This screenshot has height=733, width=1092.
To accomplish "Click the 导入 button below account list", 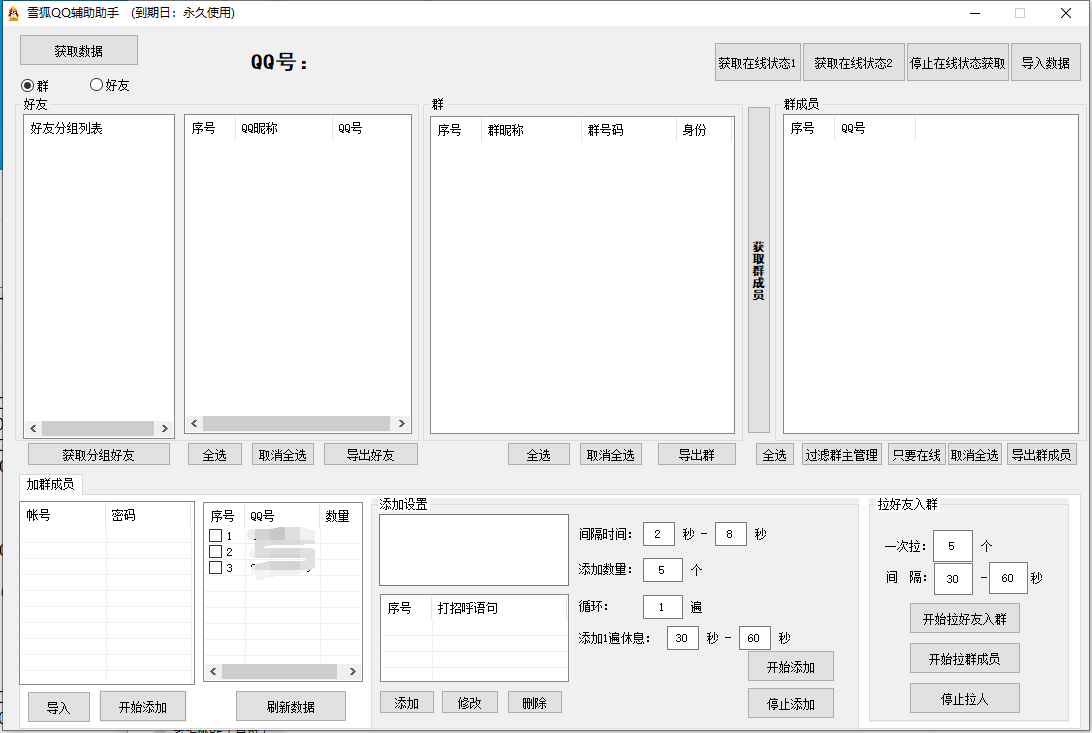I will pos(58,707).
